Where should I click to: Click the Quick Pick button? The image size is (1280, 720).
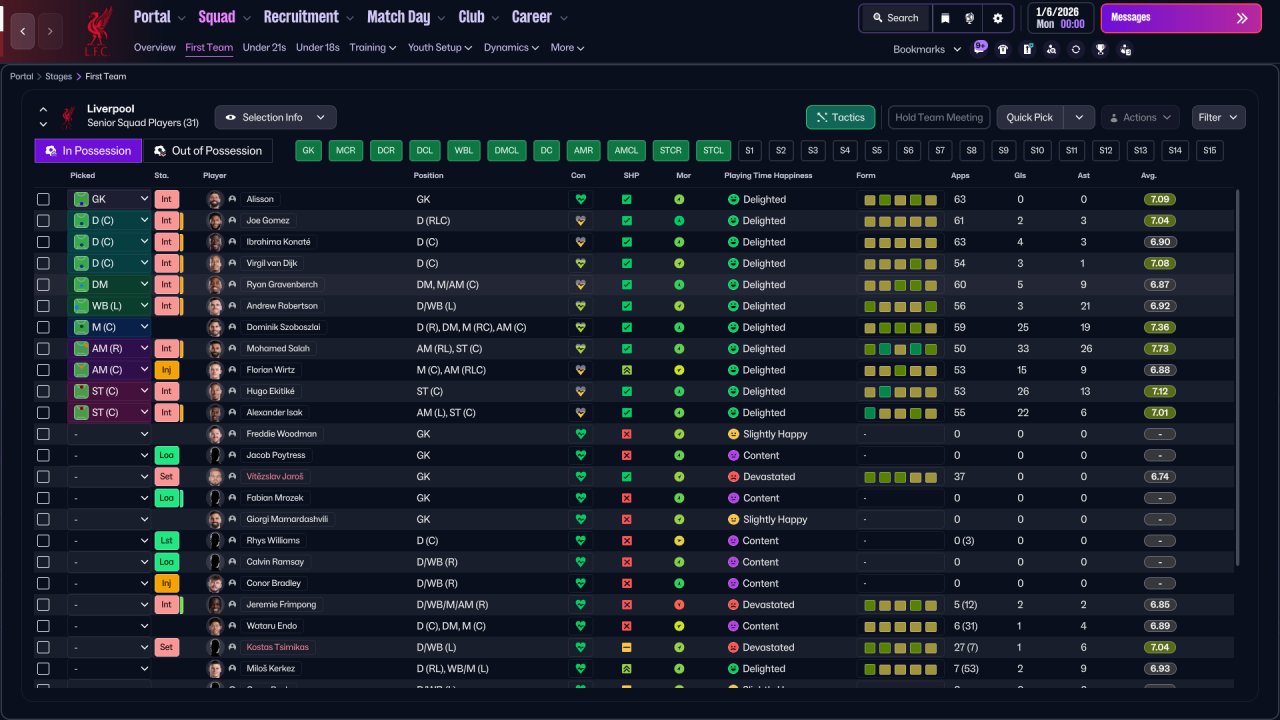coord(1030,117)
